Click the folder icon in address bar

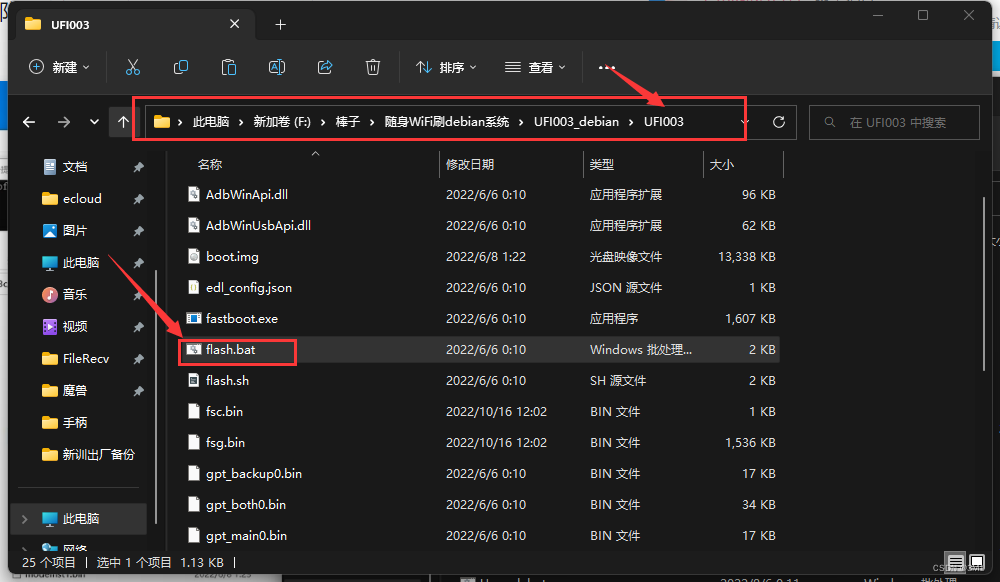coord(162,122)
